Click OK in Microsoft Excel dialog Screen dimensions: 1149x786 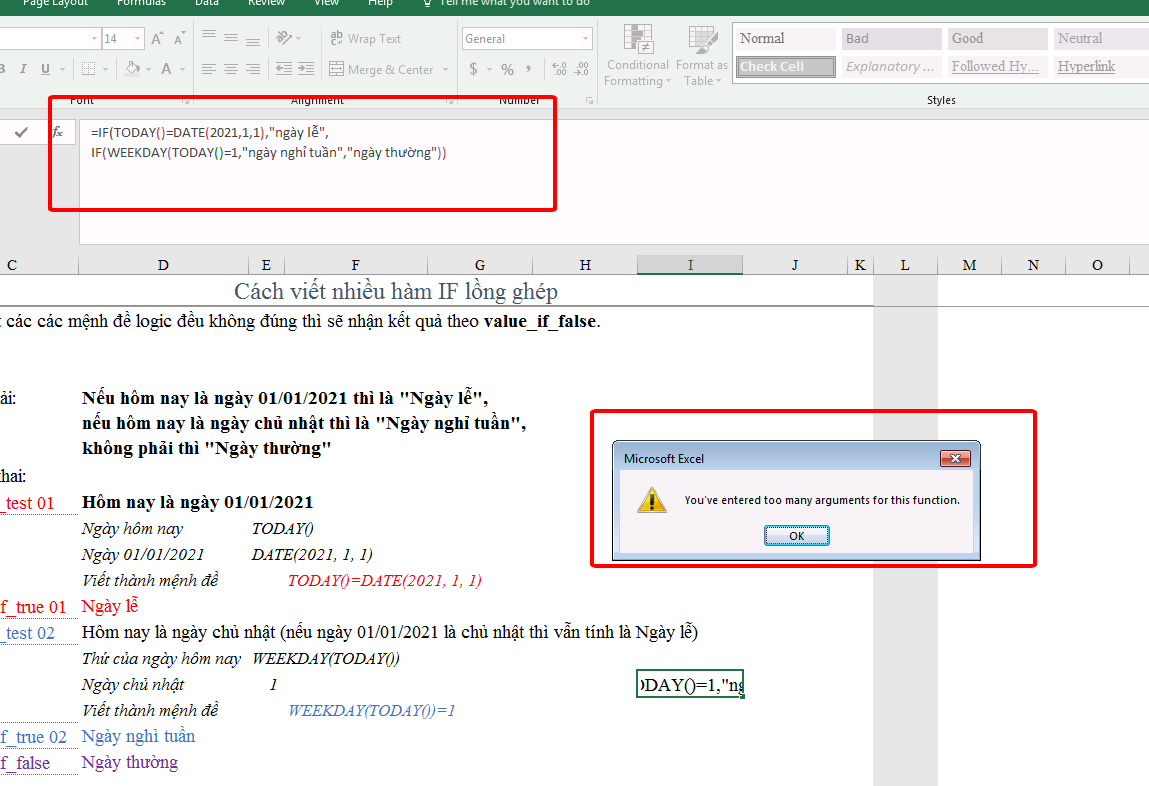coord(797,536)
